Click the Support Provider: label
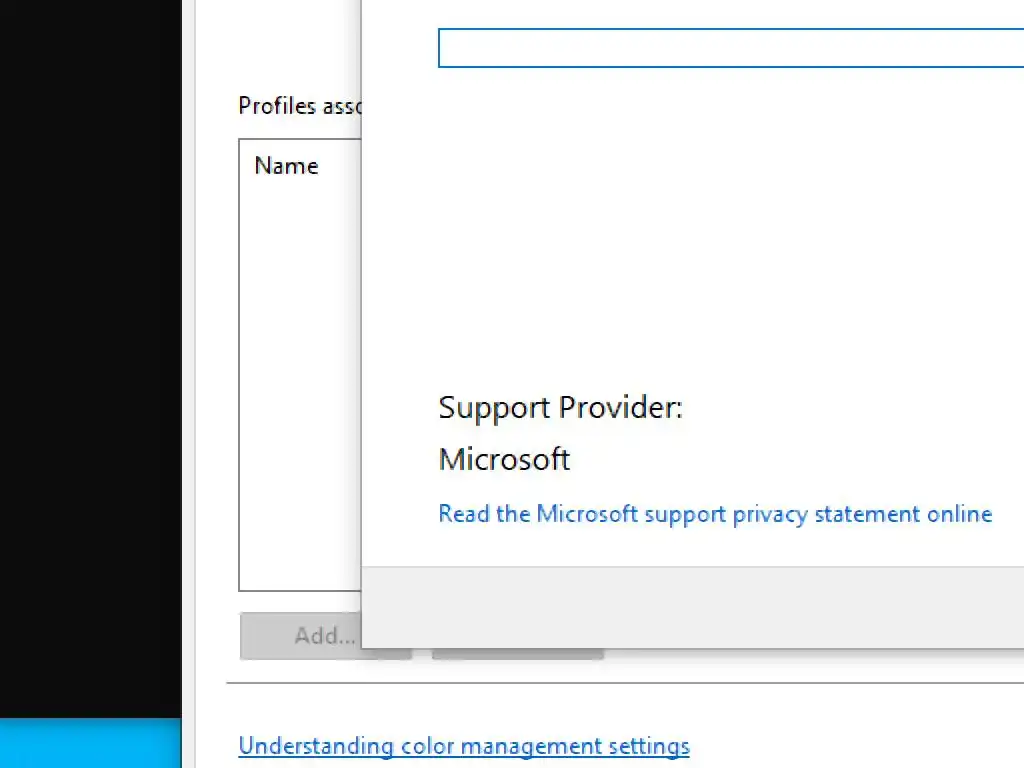 560,408
